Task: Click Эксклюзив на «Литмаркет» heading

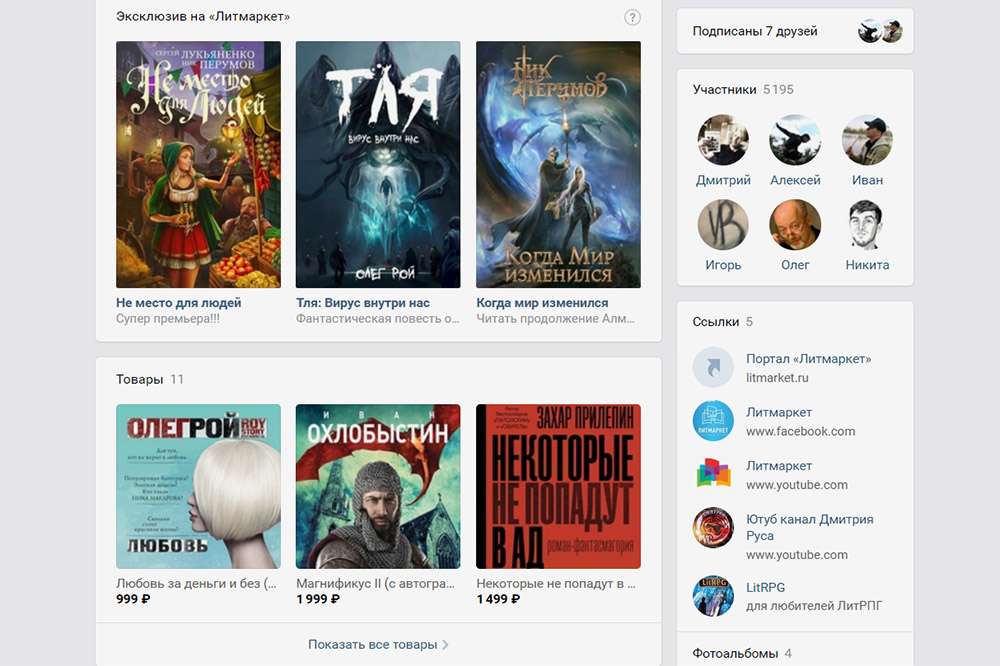Action: click(x=203, y=17)
